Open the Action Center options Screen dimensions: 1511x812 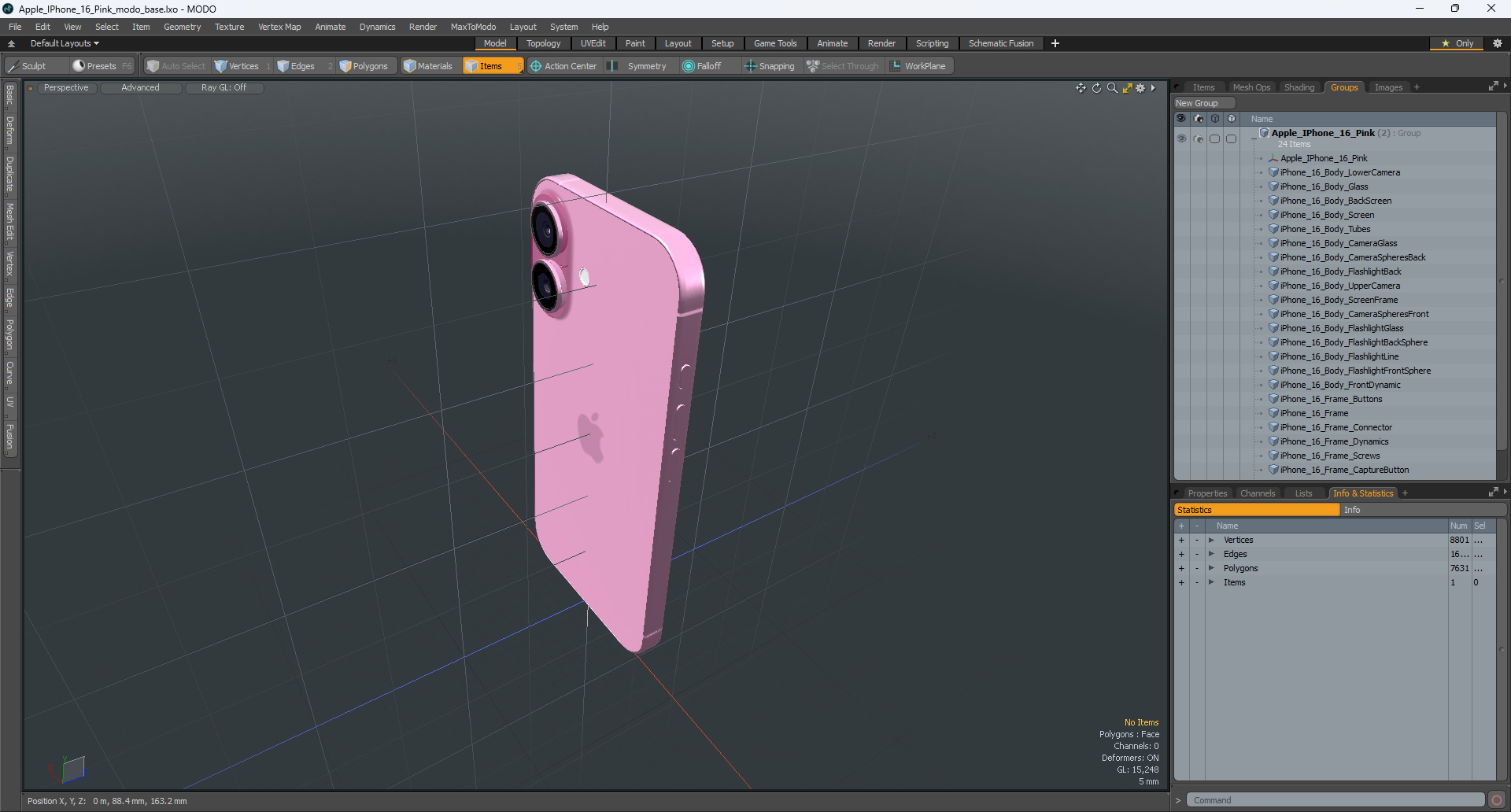point(563,66)
